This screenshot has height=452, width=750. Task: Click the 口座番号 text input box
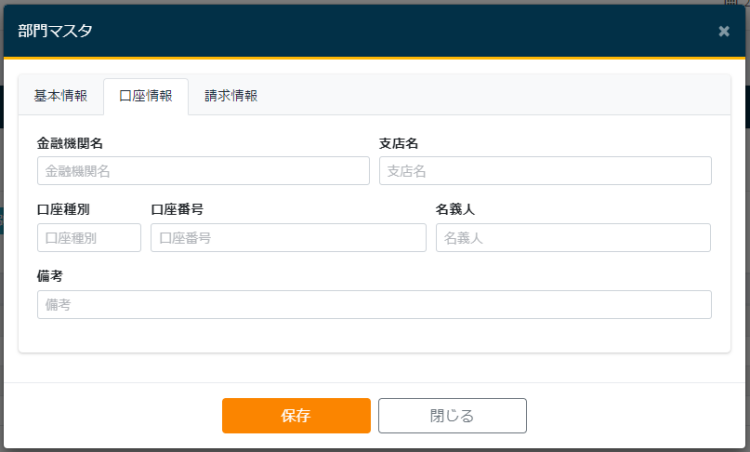[x=288, y=238]
